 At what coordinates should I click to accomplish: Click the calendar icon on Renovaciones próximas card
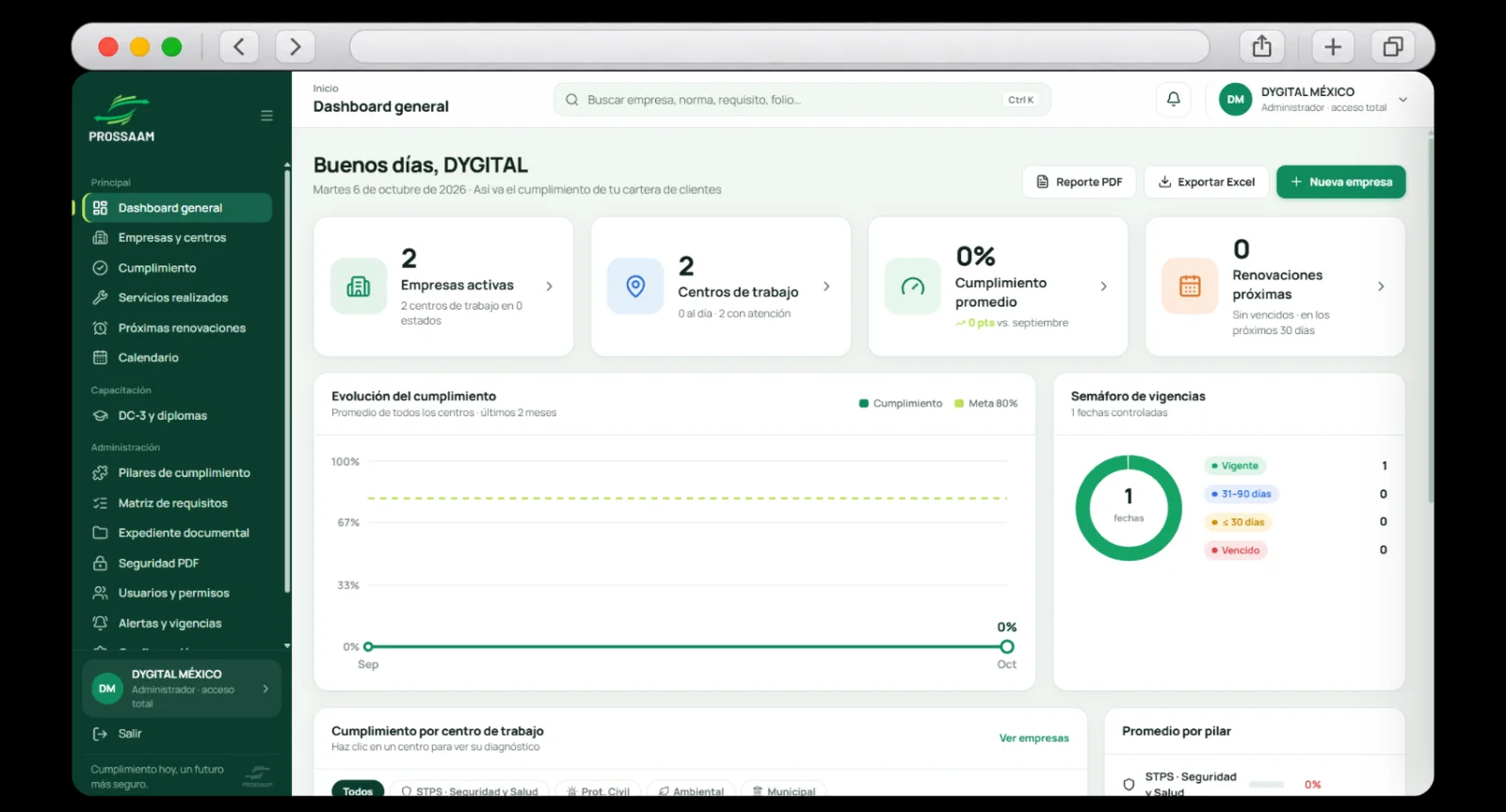pos(1190,286)
